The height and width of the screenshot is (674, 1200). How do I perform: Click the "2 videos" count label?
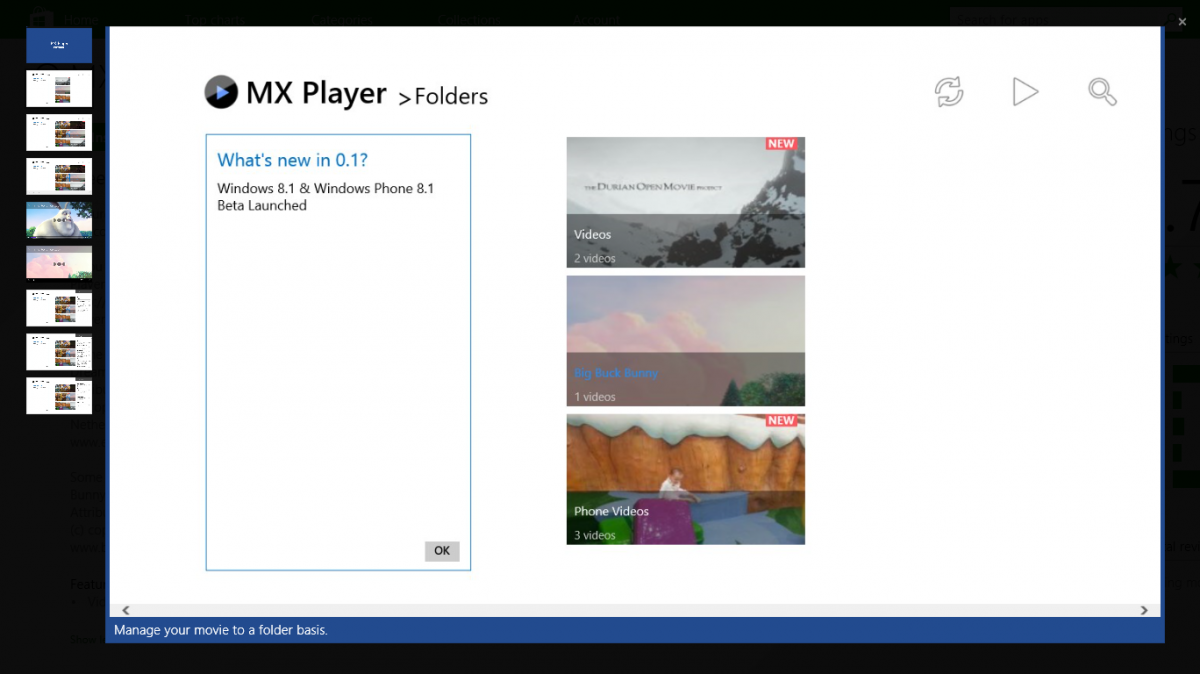point(595,258)
